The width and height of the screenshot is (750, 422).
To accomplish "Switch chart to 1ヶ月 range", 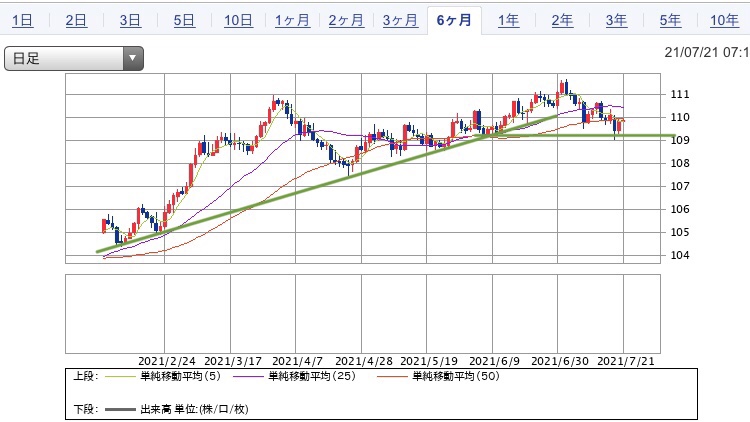I will pos(292,21).
